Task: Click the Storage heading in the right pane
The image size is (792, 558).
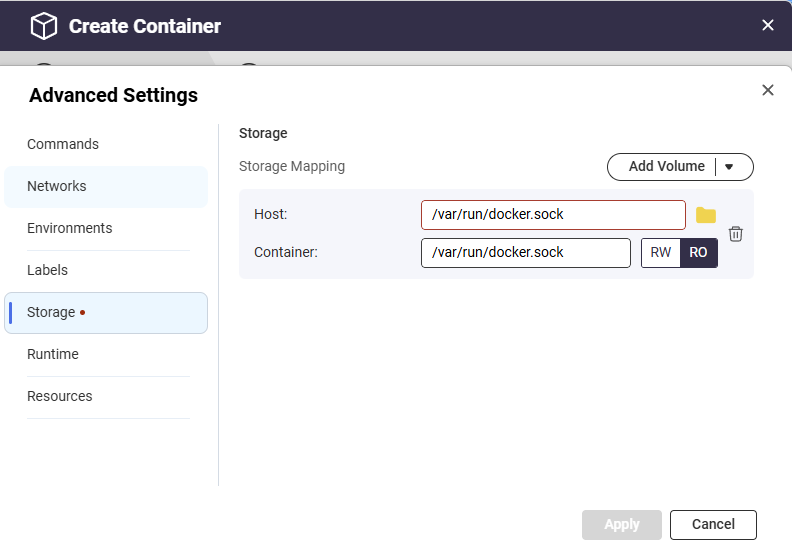Action: tap(263, 133)
